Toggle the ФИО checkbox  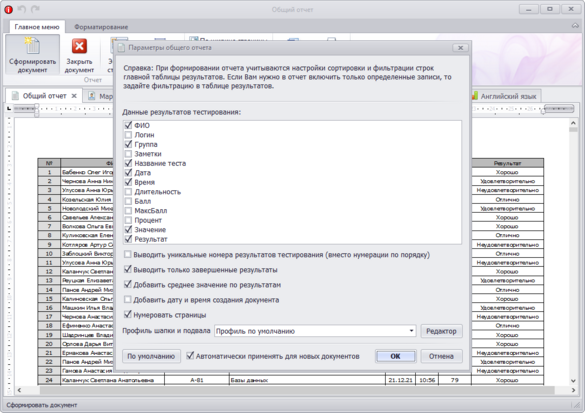(128, 125)
